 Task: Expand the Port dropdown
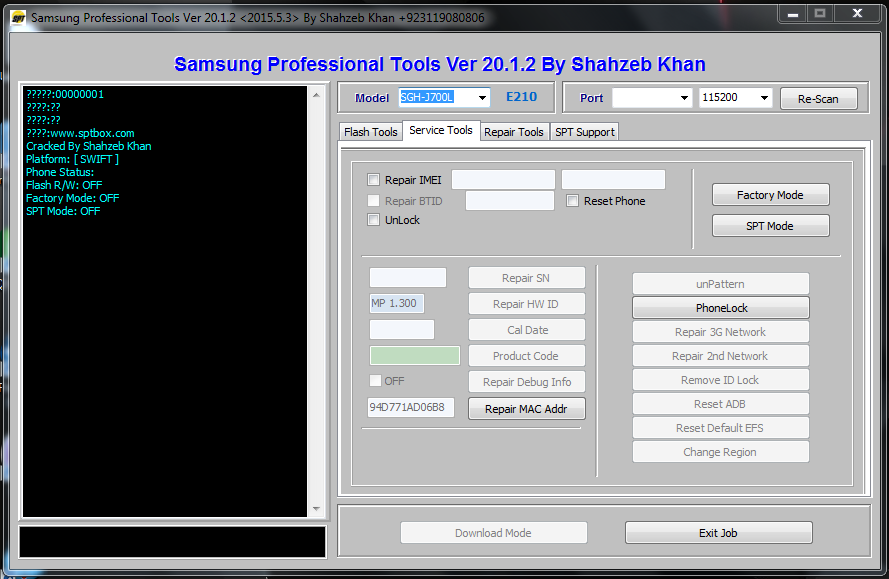[x=684, y=98]
